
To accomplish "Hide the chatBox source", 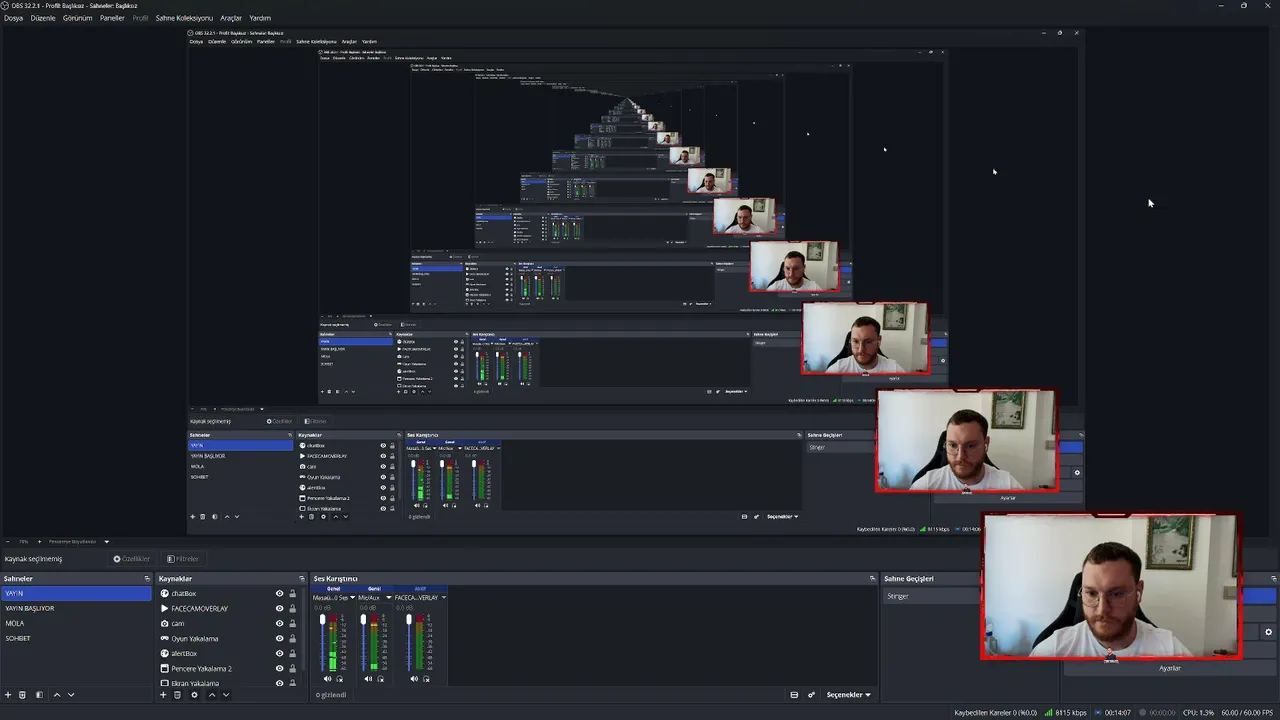I will (x=280, y=594).
